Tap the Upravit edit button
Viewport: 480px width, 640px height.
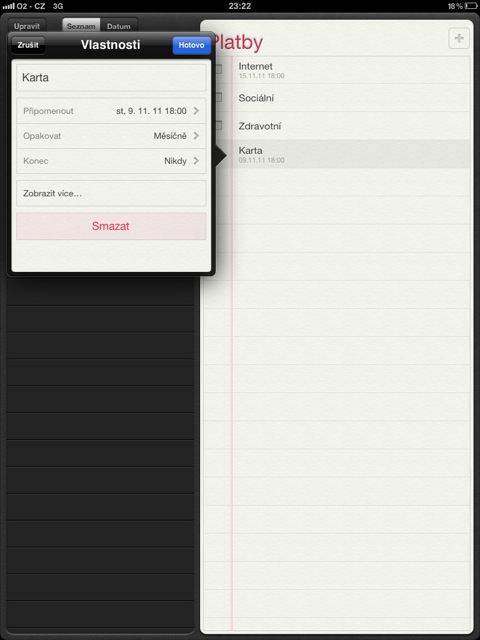pos(27,26)
